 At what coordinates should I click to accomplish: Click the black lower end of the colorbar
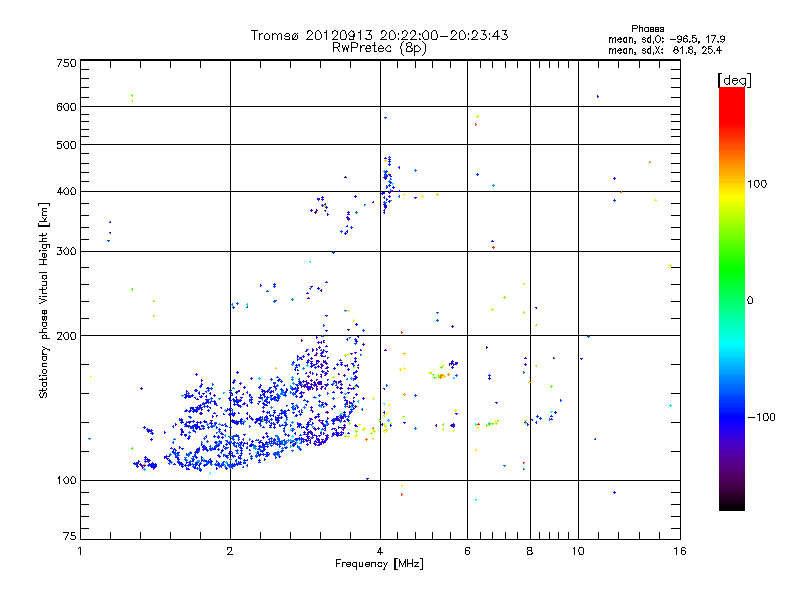coord(732,503)
